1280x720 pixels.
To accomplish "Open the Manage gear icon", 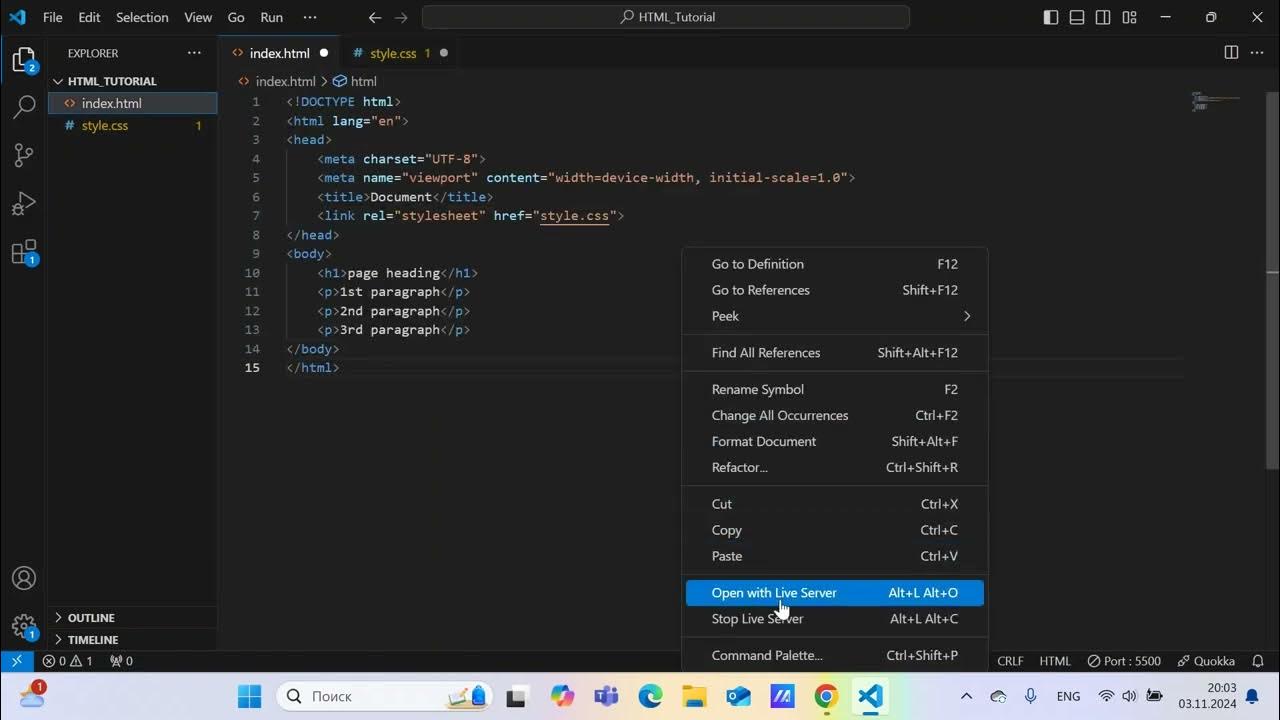I will tap(24, 627).
